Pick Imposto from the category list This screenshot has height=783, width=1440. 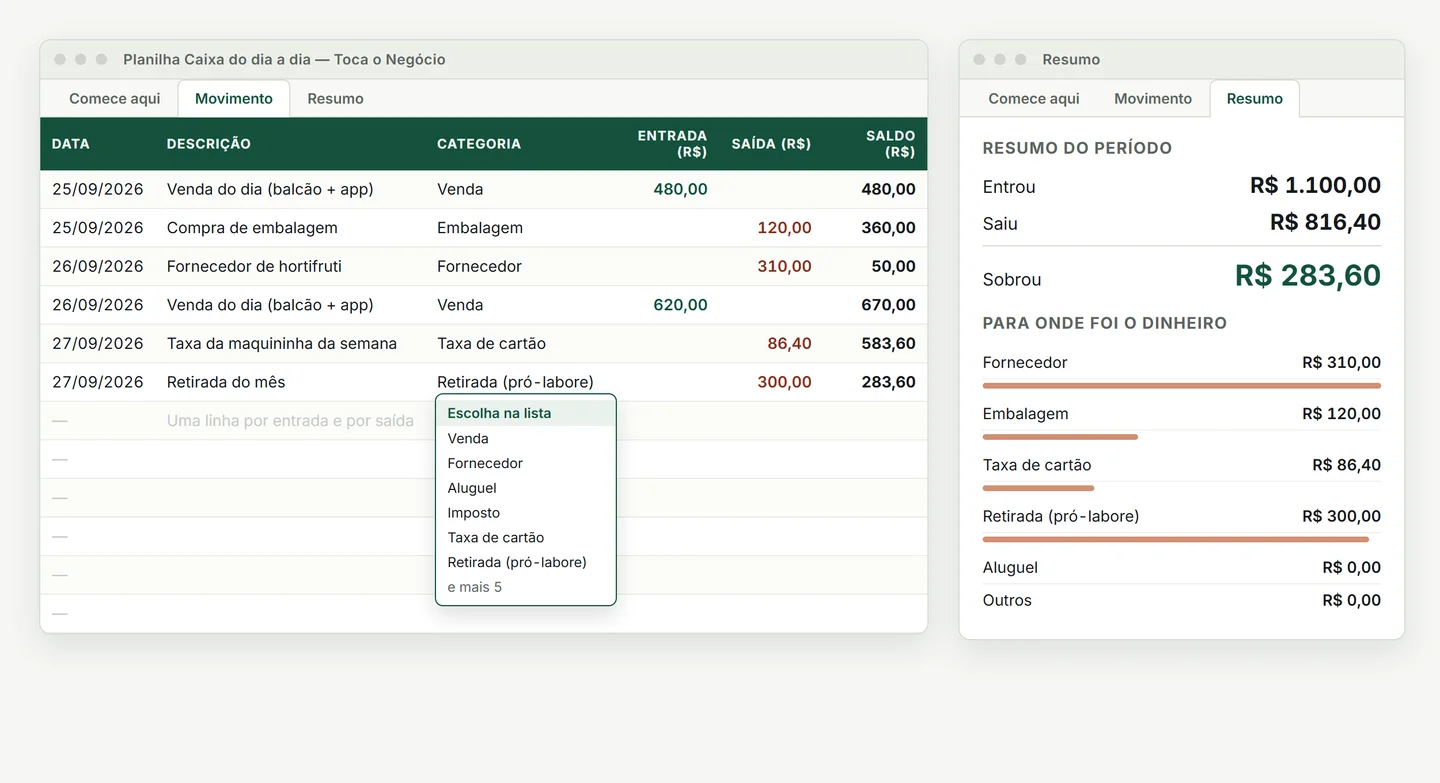point(526,512)
